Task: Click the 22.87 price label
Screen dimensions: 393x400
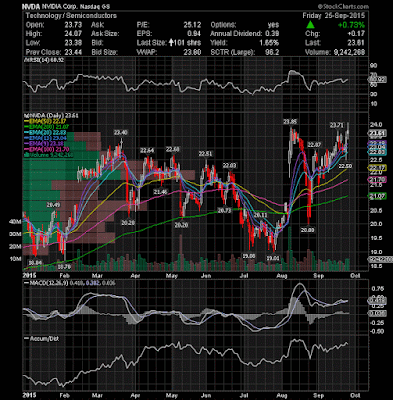Action: (x=314, y=145)
